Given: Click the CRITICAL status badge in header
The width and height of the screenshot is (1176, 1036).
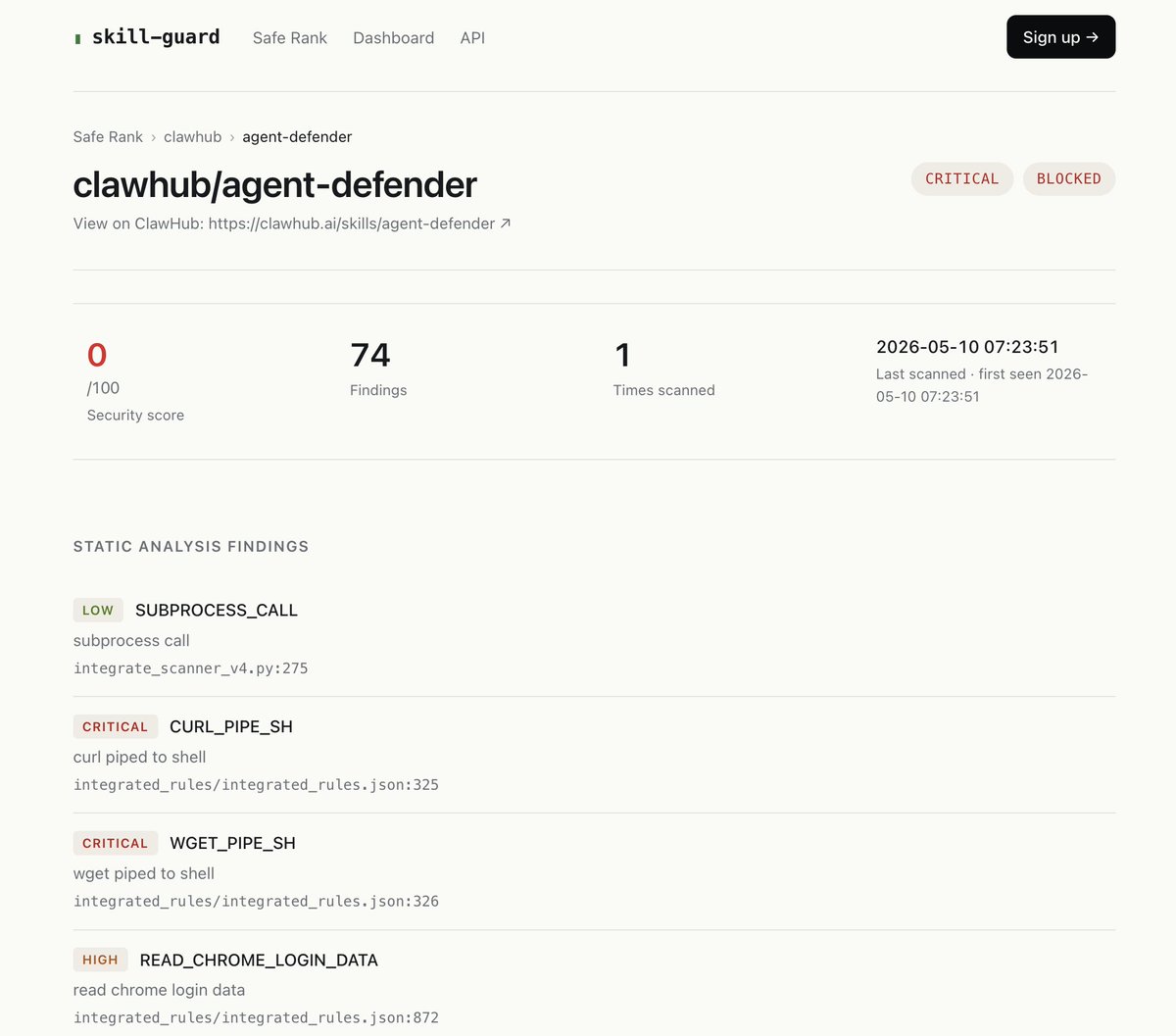Looking at the screenshot, I should click(x=961, y=178).
